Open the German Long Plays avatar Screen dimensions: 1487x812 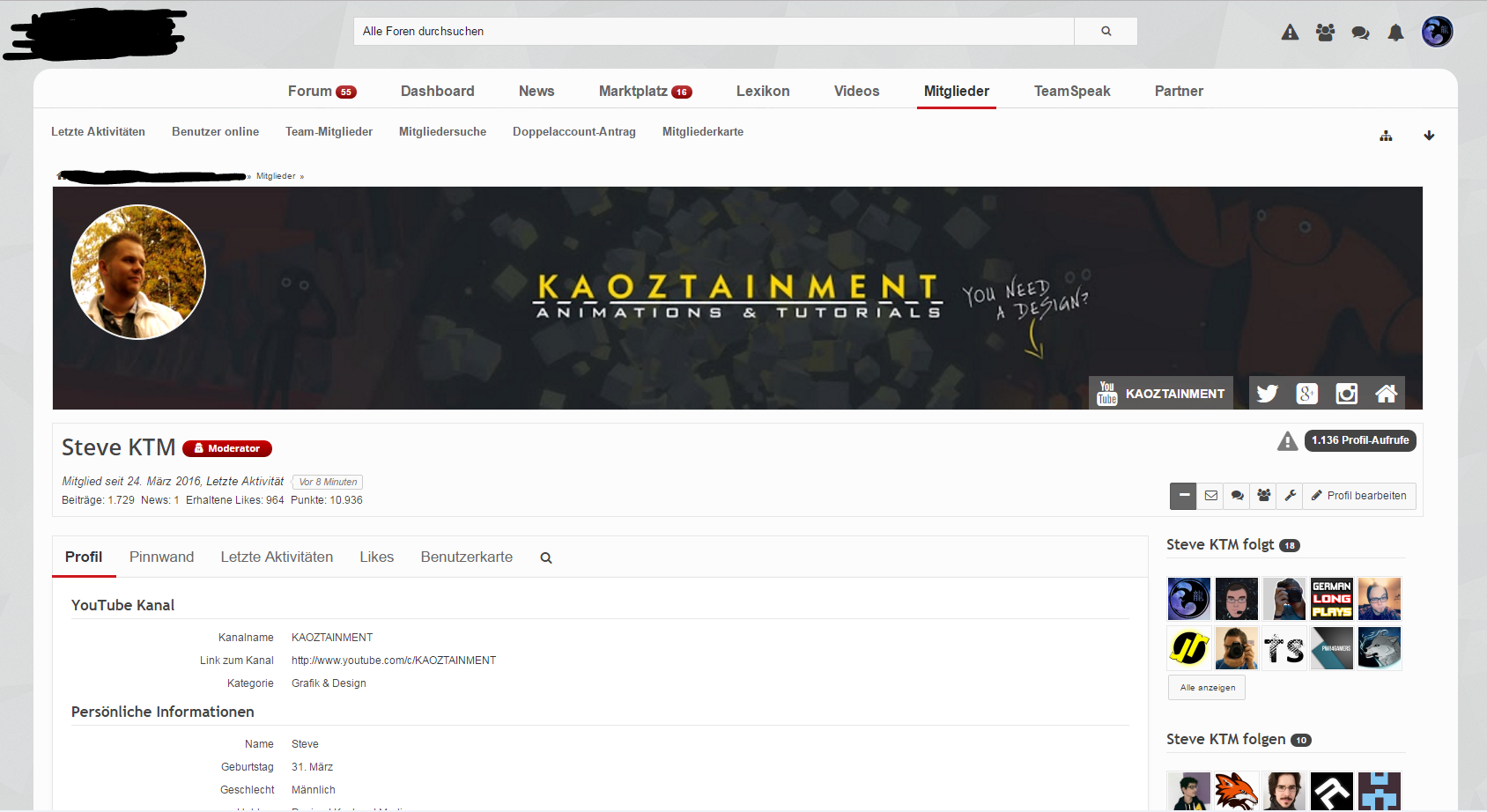pyautogui.click(x=1332, y=599)
